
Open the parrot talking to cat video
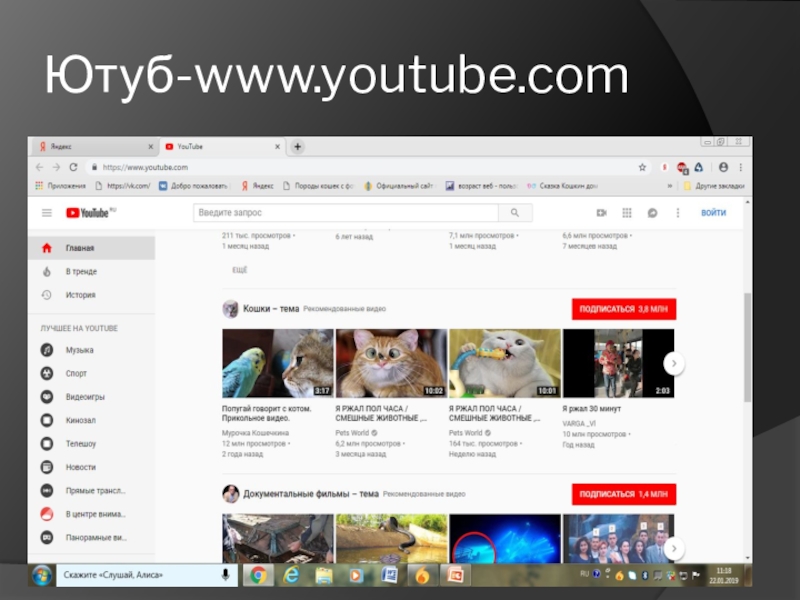(x=277, y=364)
